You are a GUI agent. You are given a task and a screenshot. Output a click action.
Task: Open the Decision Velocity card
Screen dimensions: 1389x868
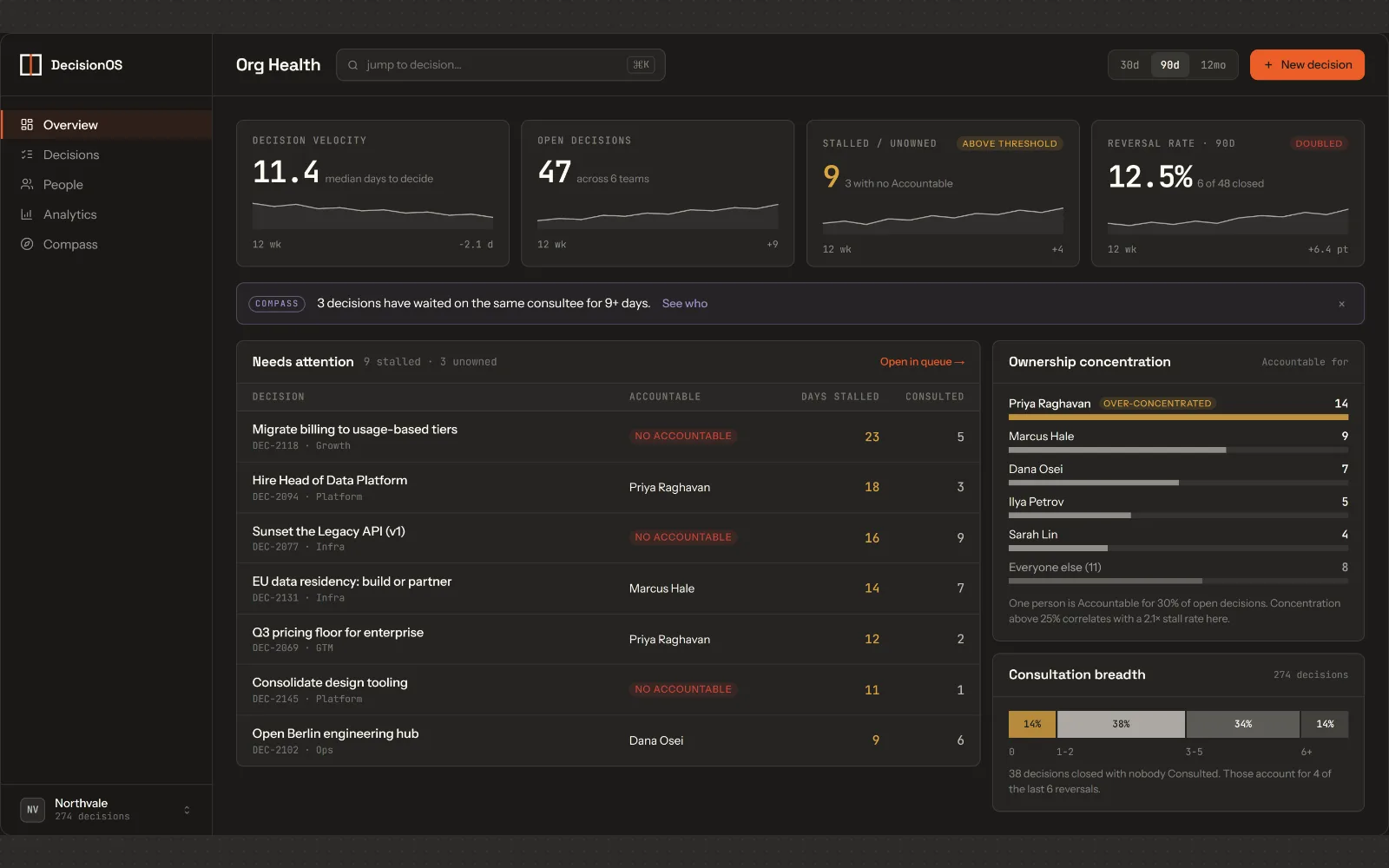(x=372, y=193)
